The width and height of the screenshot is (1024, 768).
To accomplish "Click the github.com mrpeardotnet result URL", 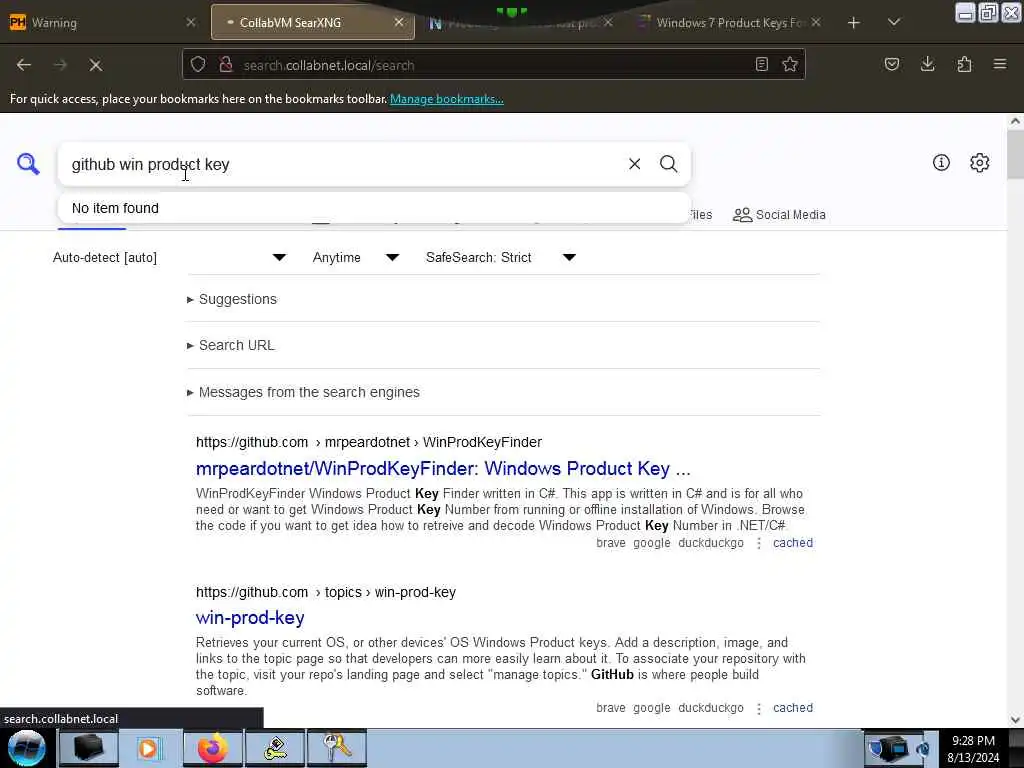I will 368,442.
